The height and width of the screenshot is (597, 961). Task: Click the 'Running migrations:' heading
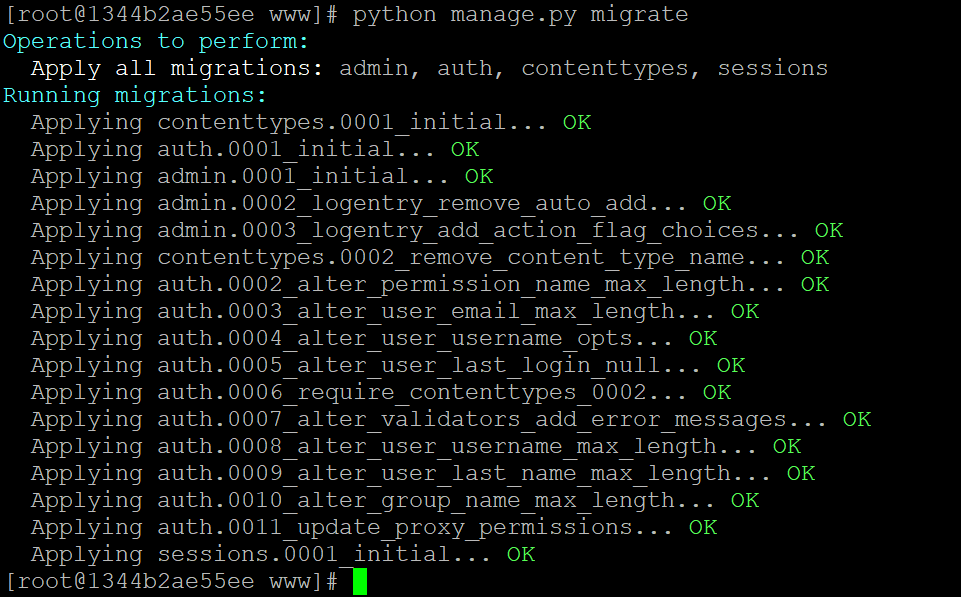click(x=135, y=95)
